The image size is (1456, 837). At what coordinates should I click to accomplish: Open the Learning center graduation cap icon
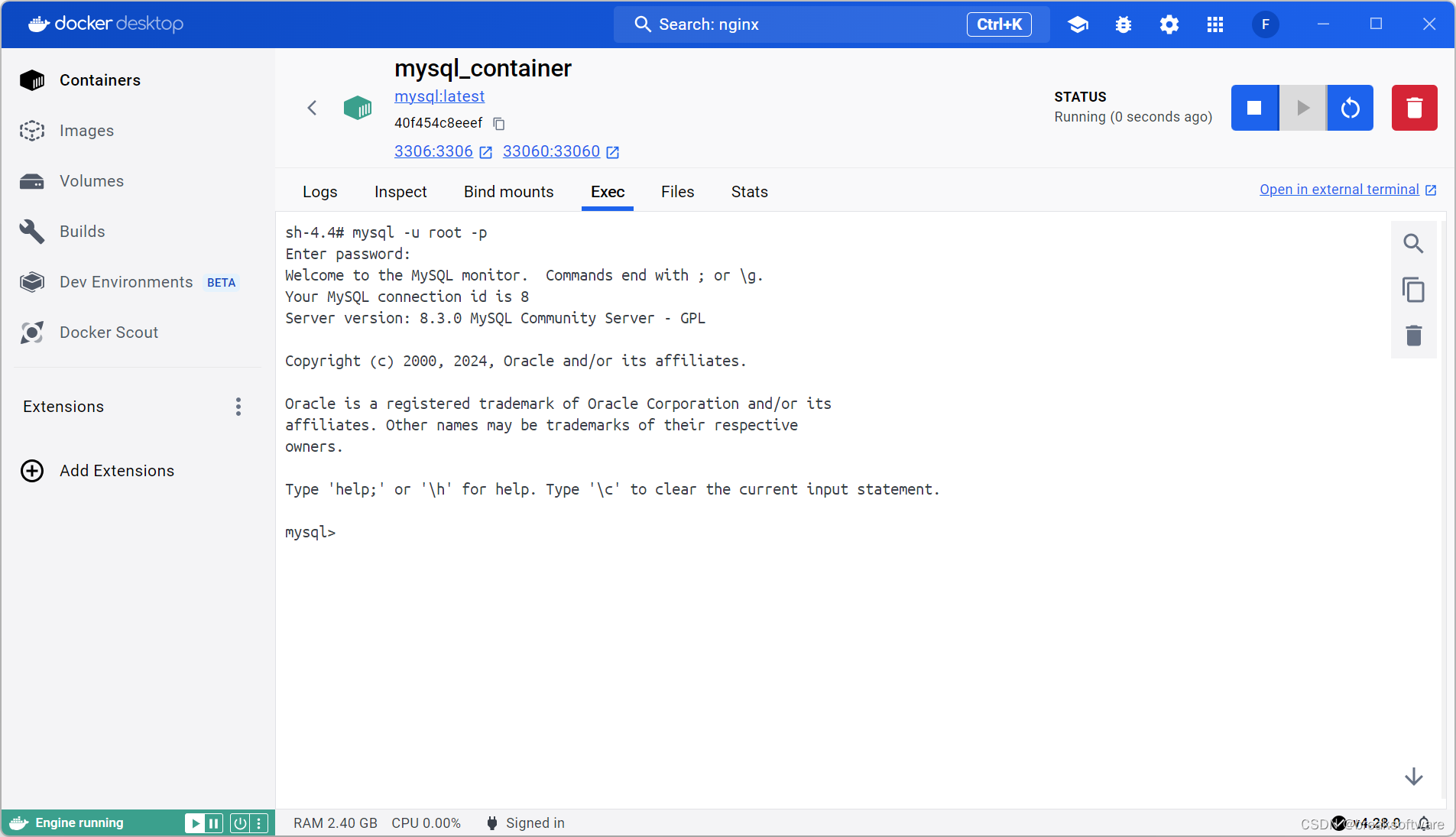[x=1078, y=24]
